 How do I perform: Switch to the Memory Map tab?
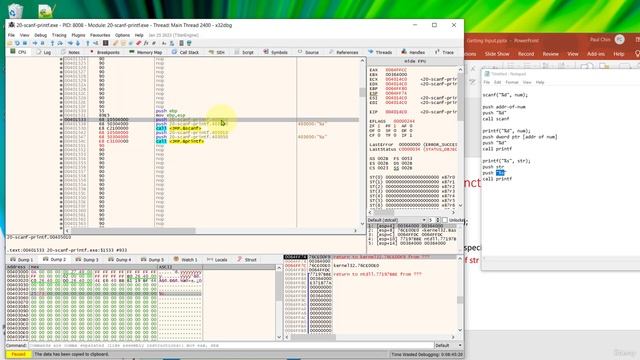click(x=146, y=52)
